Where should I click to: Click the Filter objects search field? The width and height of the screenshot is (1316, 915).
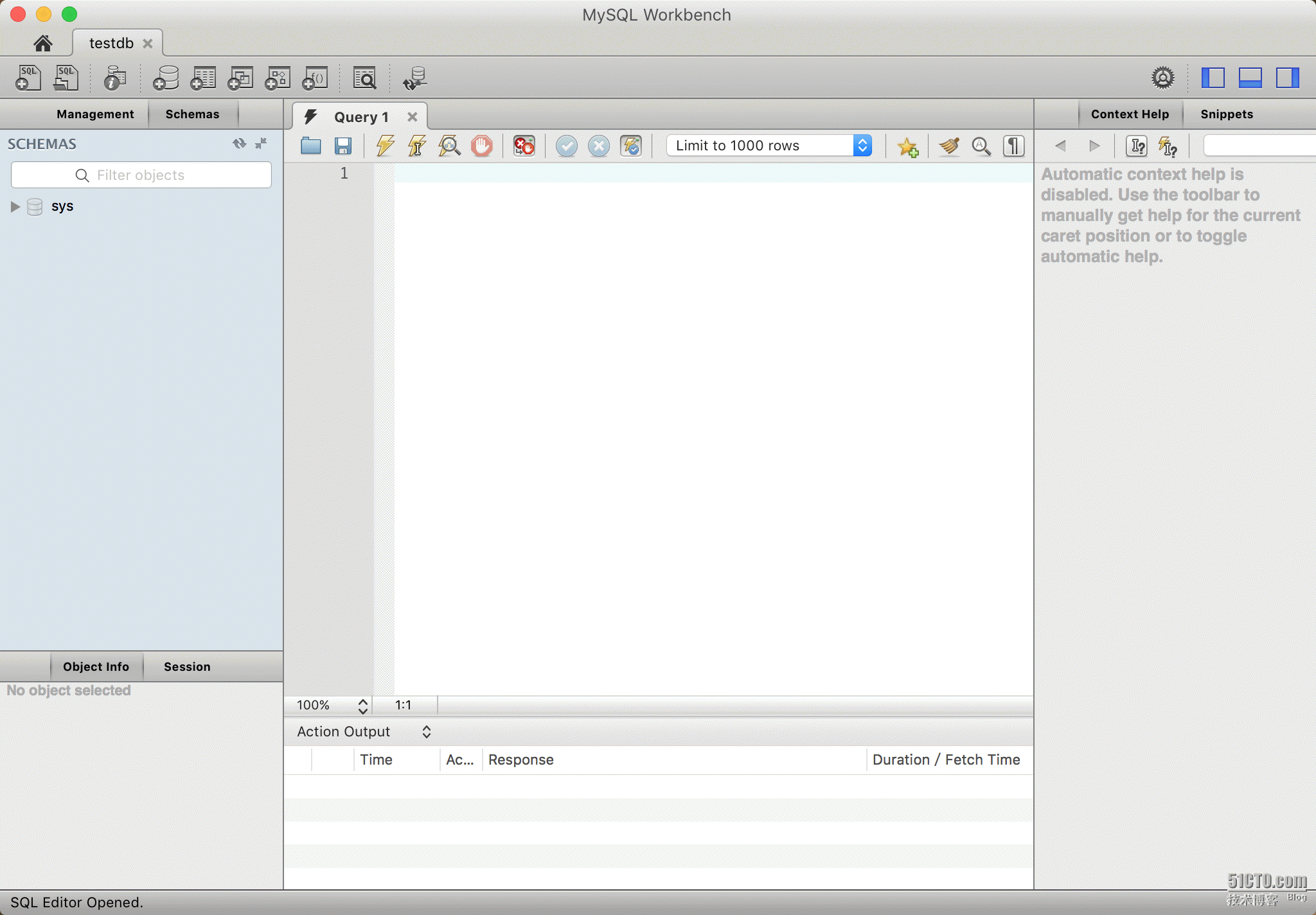tap(141, 175)
